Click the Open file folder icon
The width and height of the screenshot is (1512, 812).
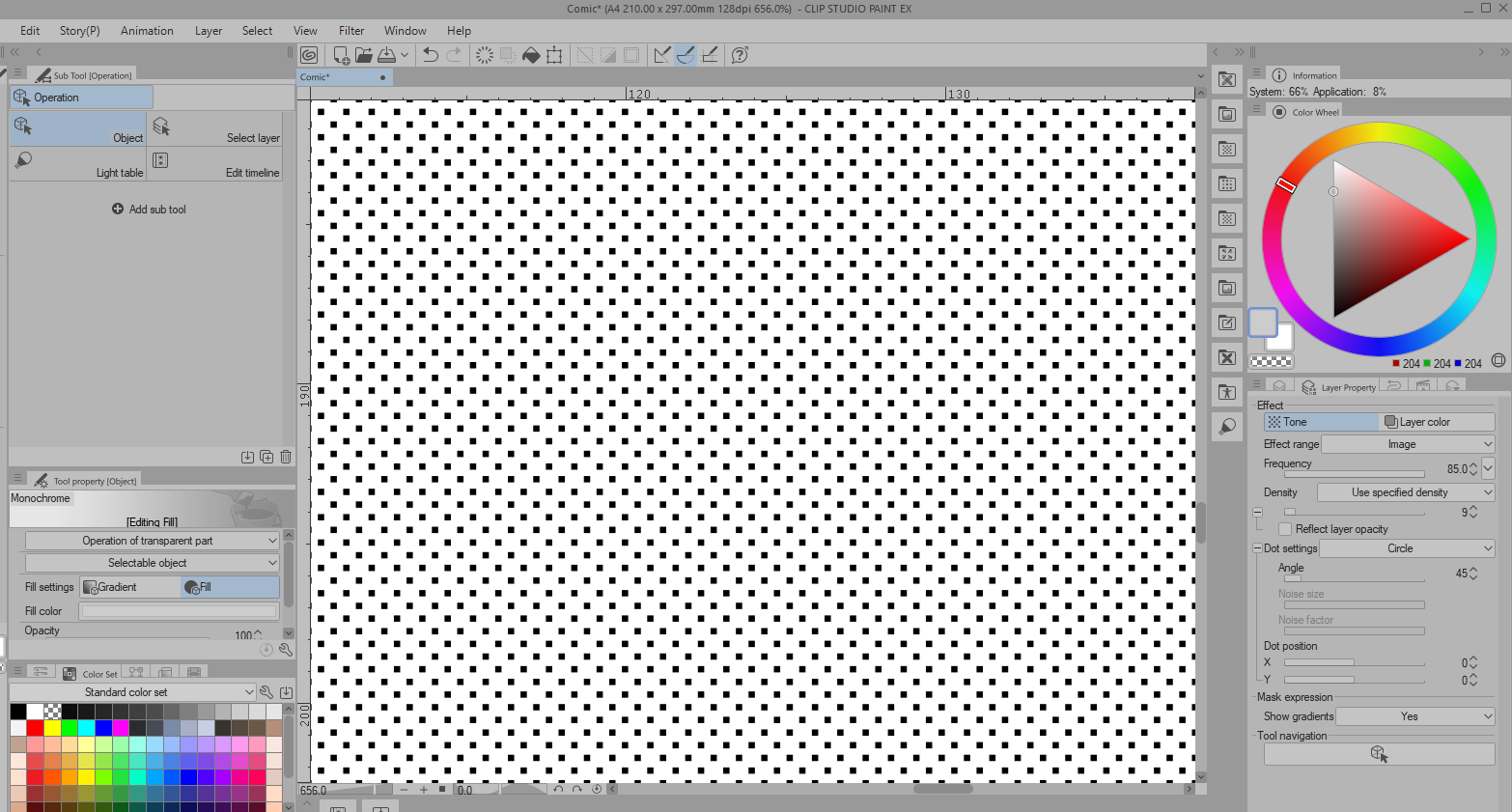[x=364, y=55]
